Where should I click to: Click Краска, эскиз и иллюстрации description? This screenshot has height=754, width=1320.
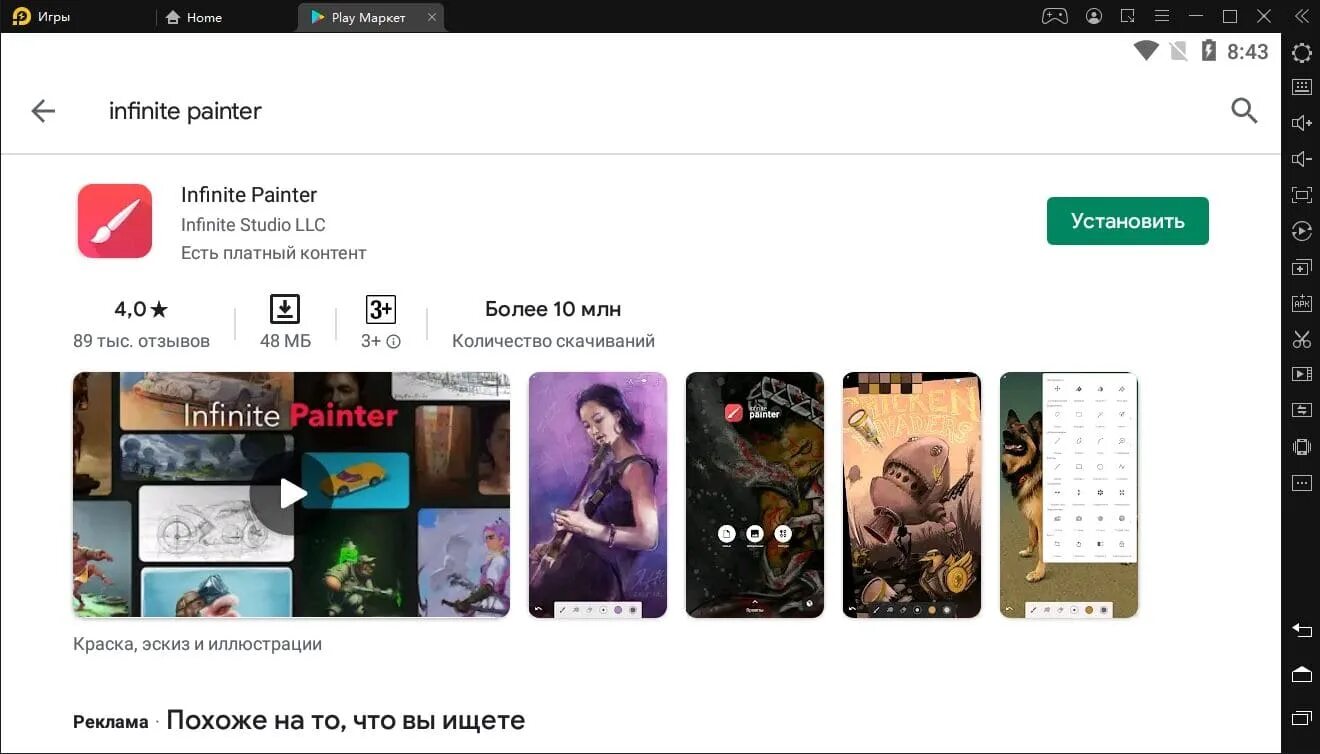[197, 644]
